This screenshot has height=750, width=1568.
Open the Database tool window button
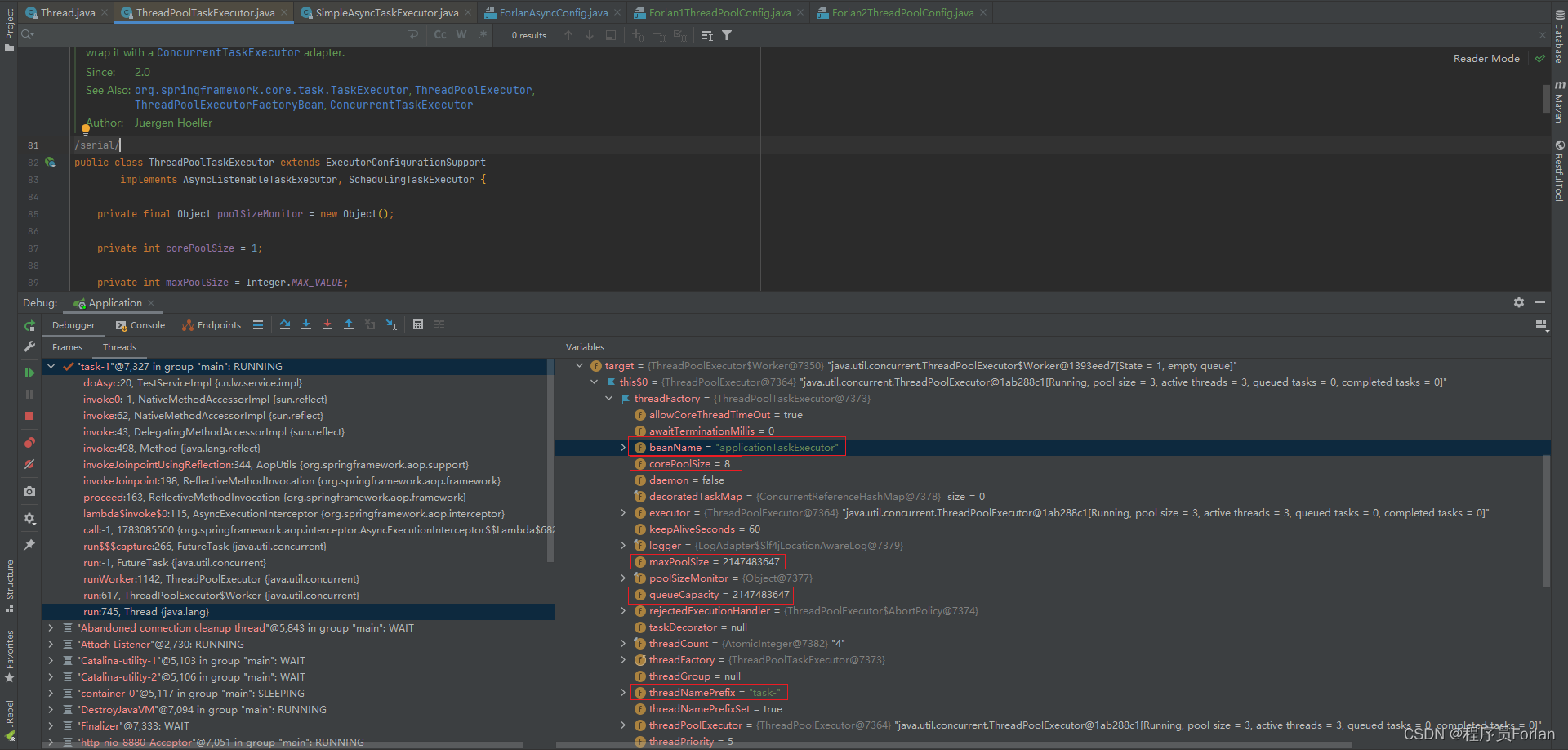tap(1559, 37)
